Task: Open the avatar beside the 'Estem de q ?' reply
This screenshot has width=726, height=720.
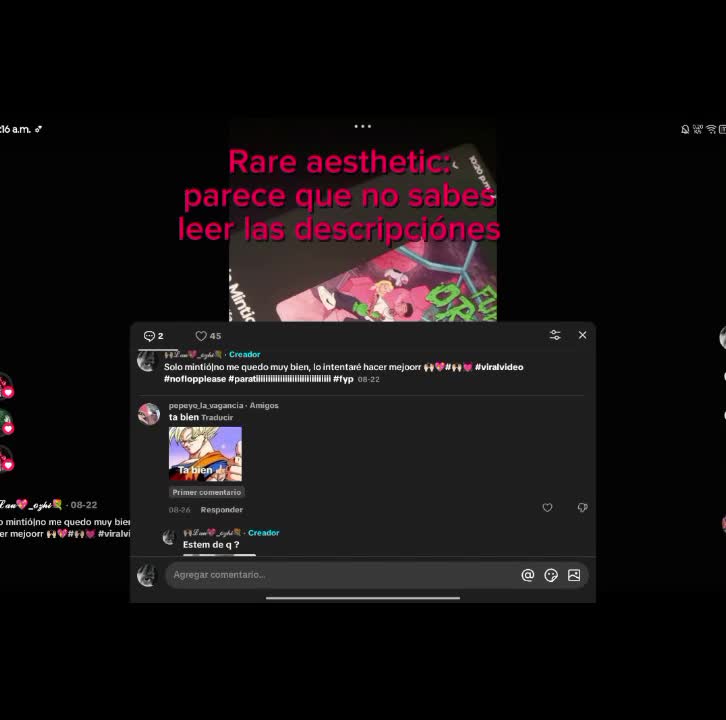Action: 169,537
